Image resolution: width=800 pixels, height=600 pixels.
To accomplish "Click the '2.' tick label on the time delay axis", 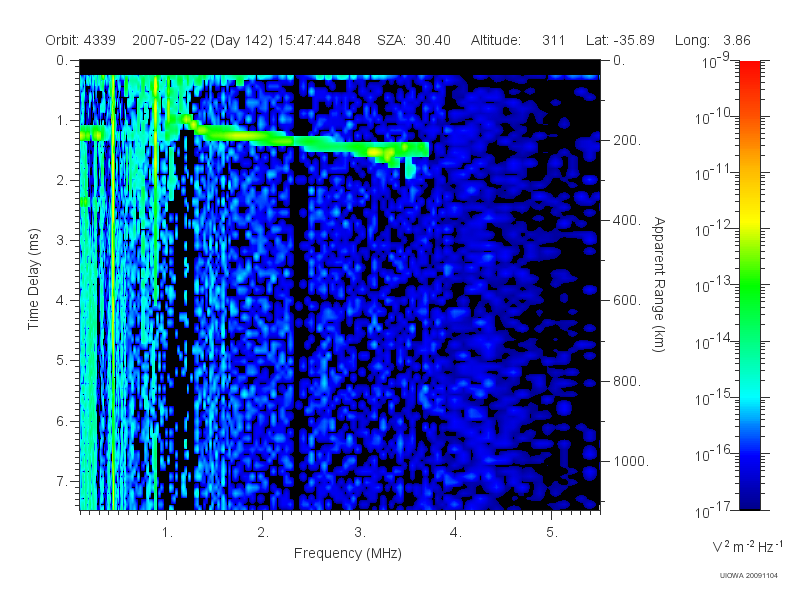I will (62, 181).
